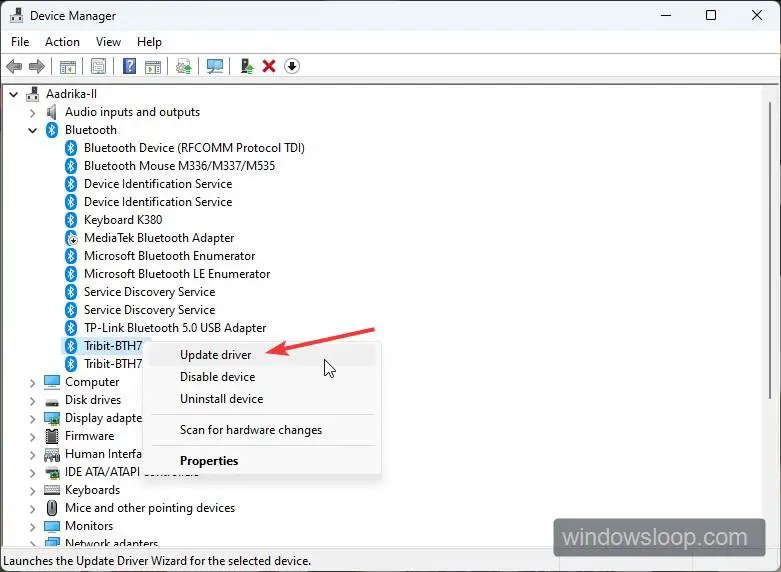781x572 pixels.
Task: Choose Disable device in context menu
Action: (x=262, y=377)
